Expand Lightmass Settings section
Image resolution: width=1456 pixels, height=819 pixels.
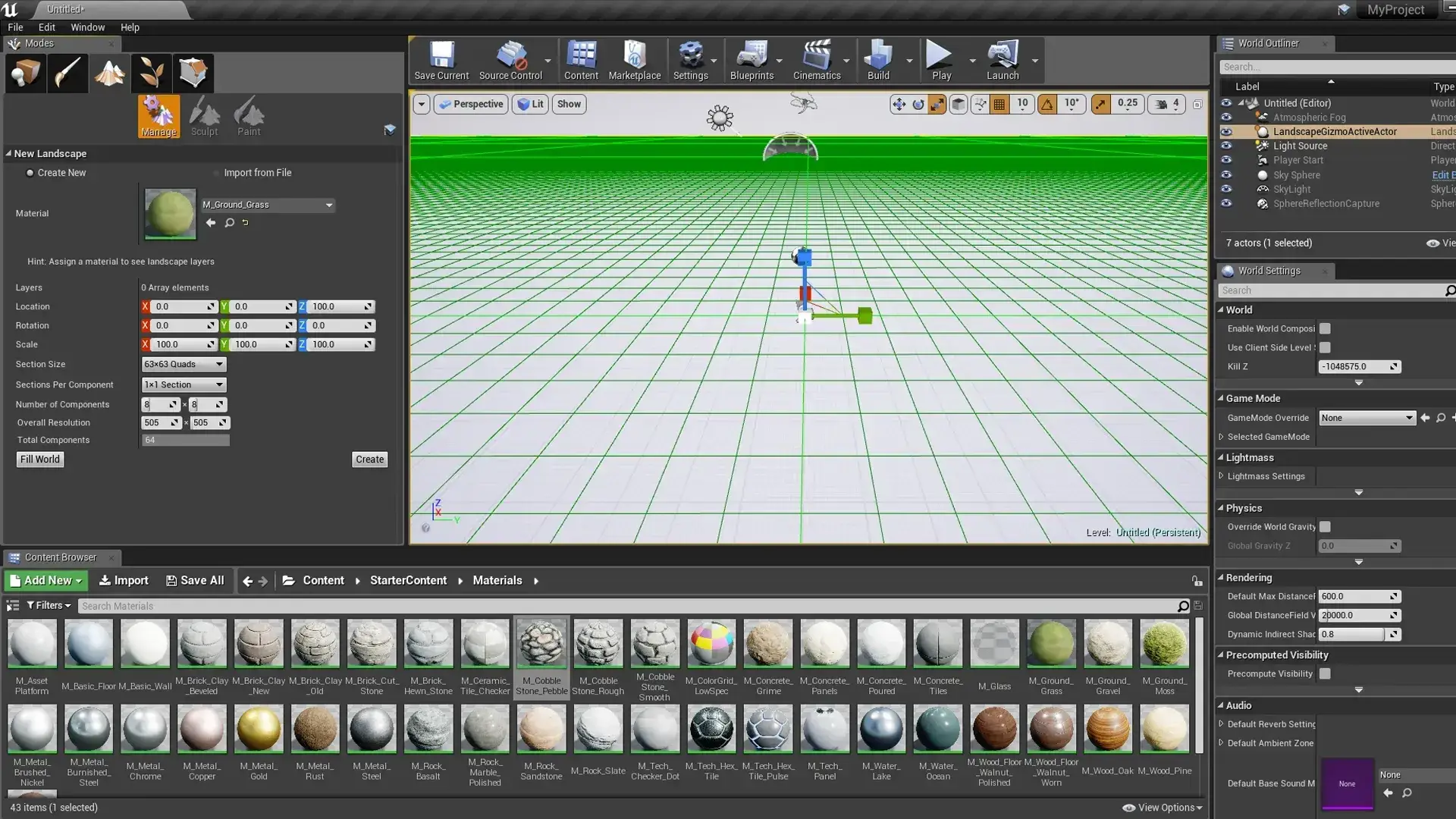tap(1221, 476)
